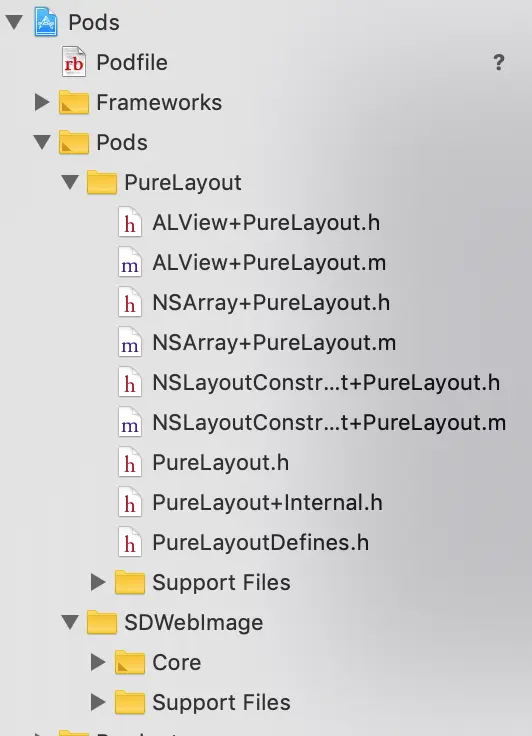
Task: Click the PureLayout.h header icon
Action: (130, 463)
